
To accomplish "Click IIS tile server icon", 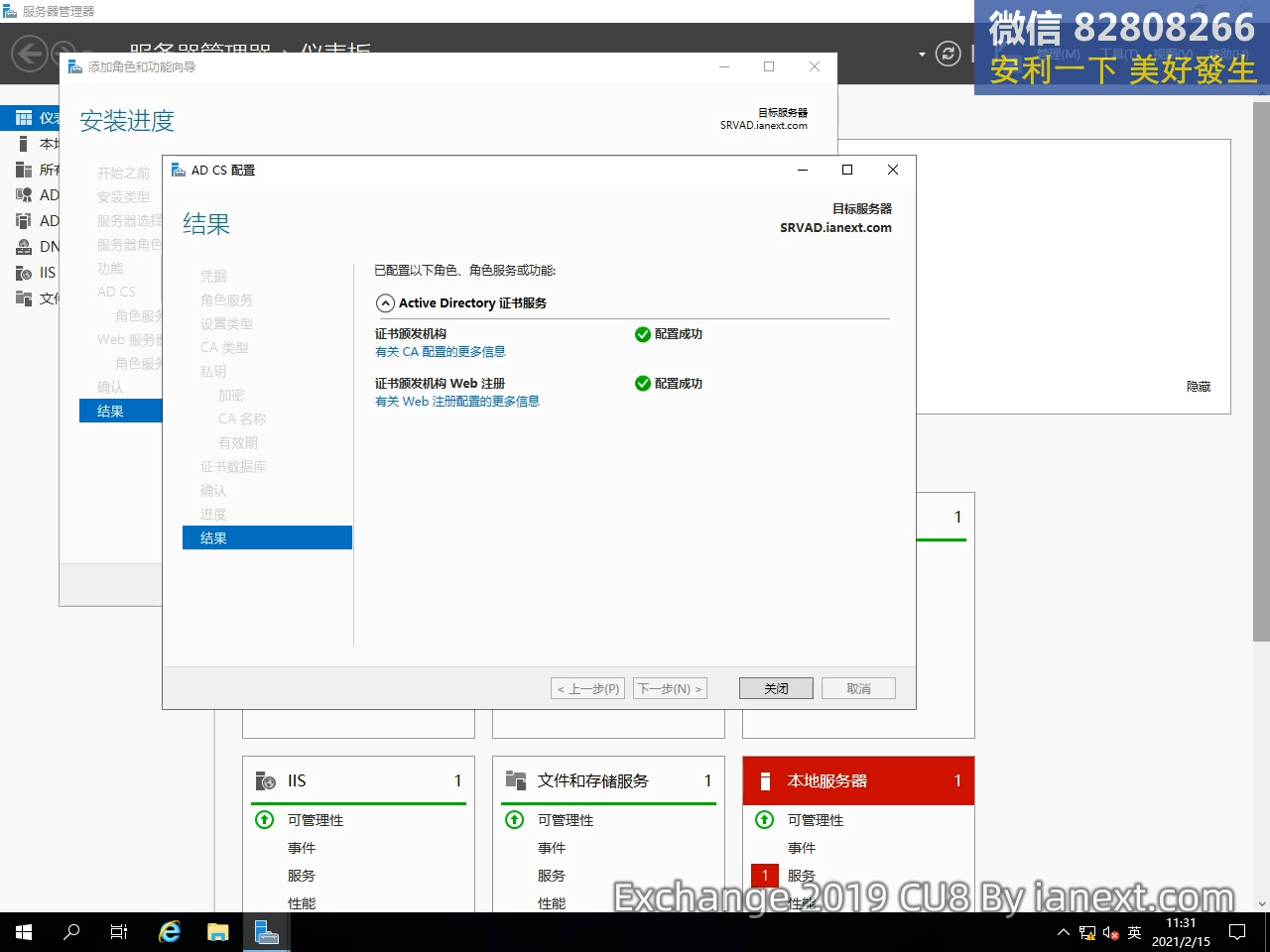I will 266,780.
